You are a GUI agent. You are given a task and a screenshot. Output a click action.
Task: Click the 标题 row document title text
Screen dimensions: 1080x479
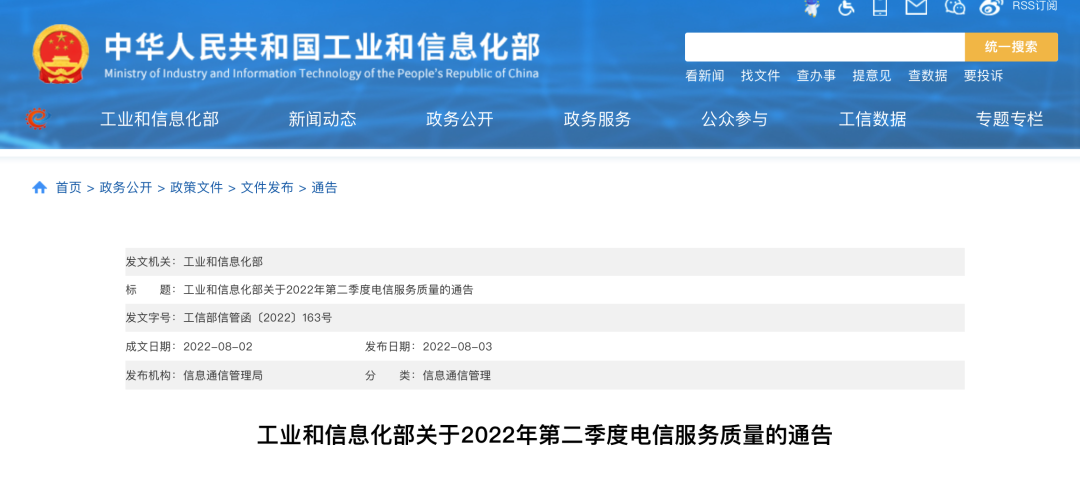pos(329,290)
